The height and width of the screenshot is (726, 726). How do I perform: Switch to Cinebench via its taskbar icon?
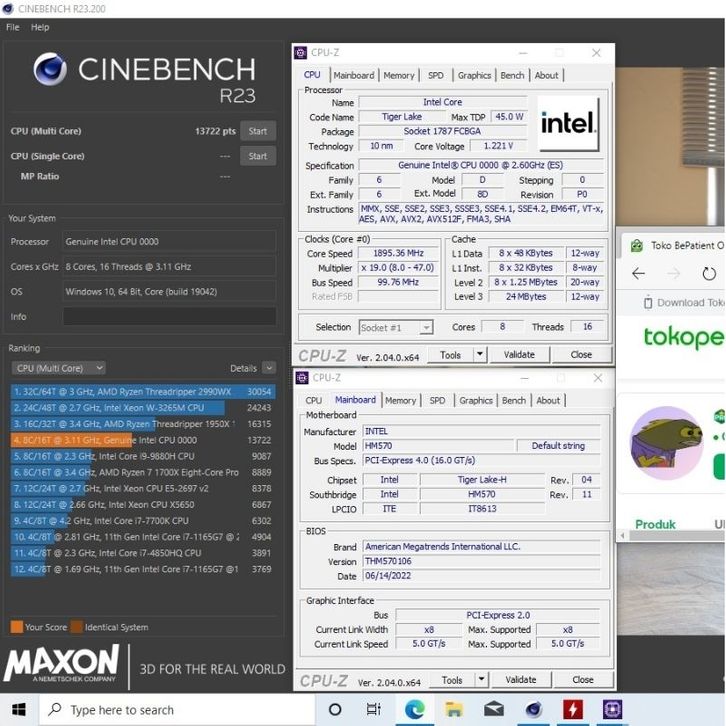pyautogui.click(x=533, y=709)
